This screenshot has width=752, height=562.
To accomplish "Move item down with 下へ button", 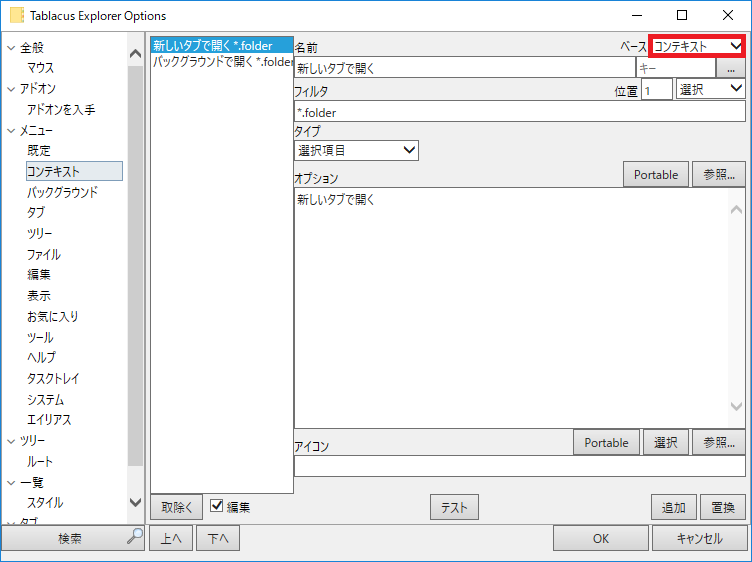I will 218,538.
